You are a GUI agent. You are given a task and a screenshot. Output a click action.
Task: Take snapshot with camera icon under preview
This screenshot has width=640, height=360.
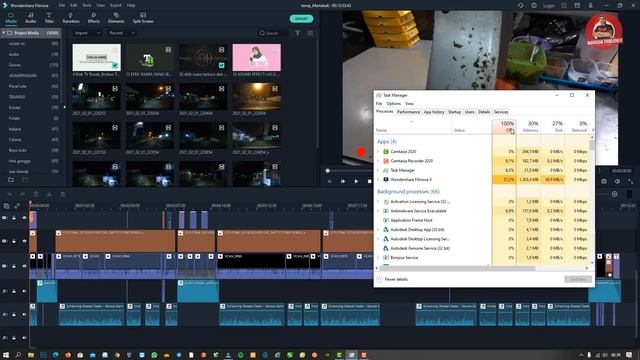(x=604, y=181)
